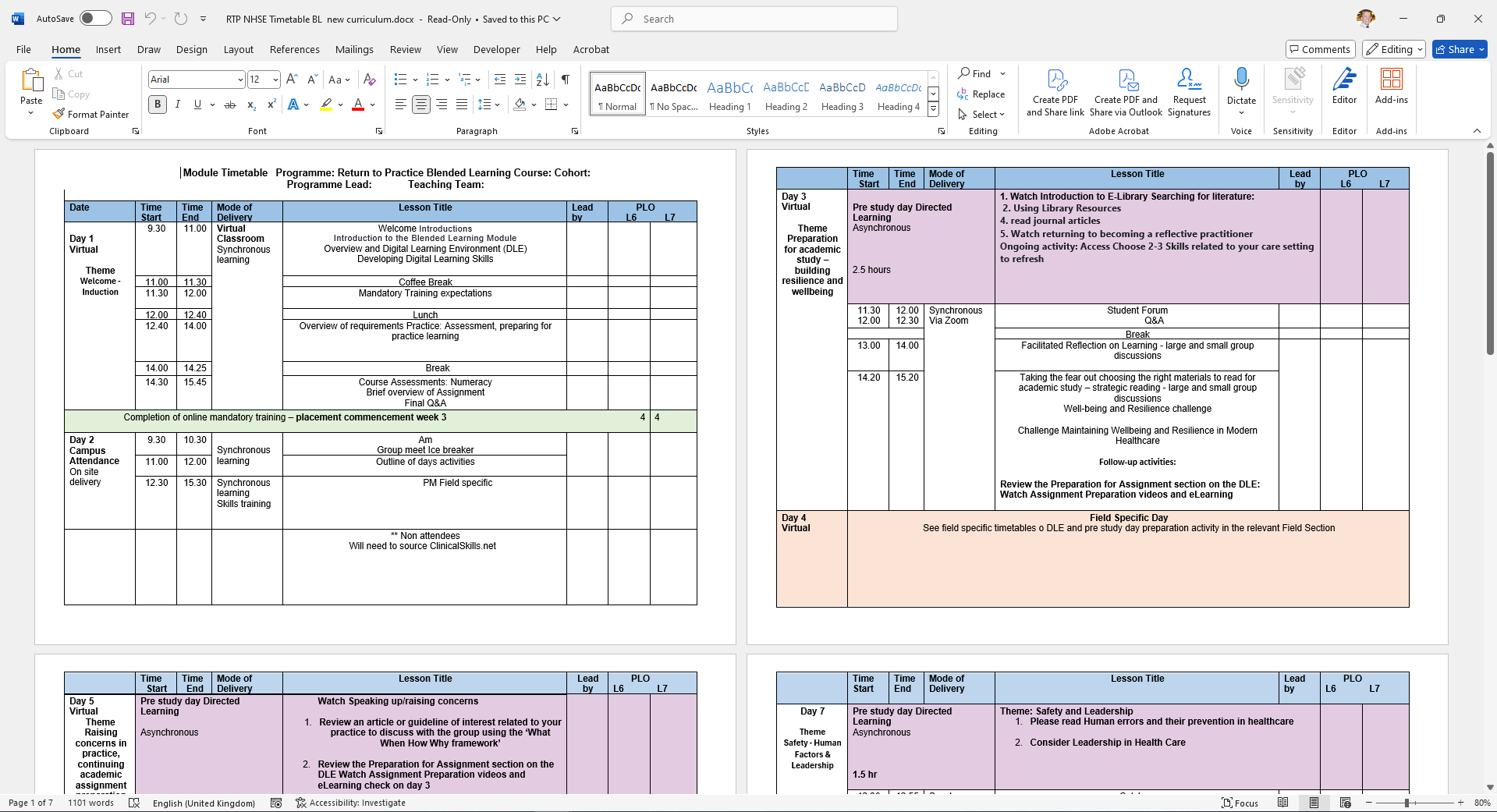Increase paragraph indent

click(x=520, y=80)
